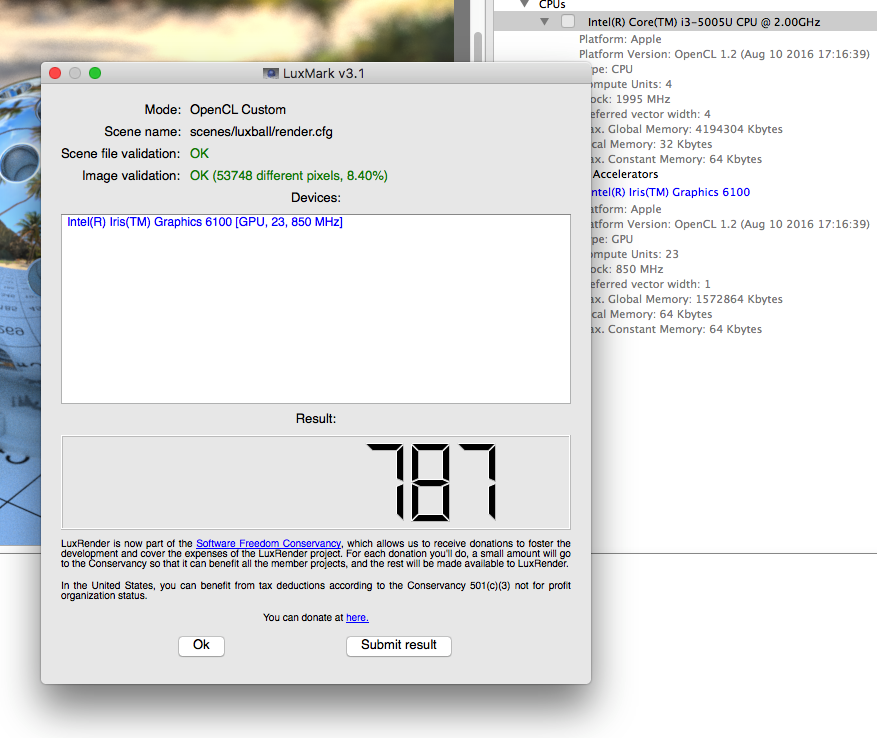The image size is (877, 738).
Task: Click 'Max. Global Memory: 4194304 Kbytes' row
Action: 687,129
